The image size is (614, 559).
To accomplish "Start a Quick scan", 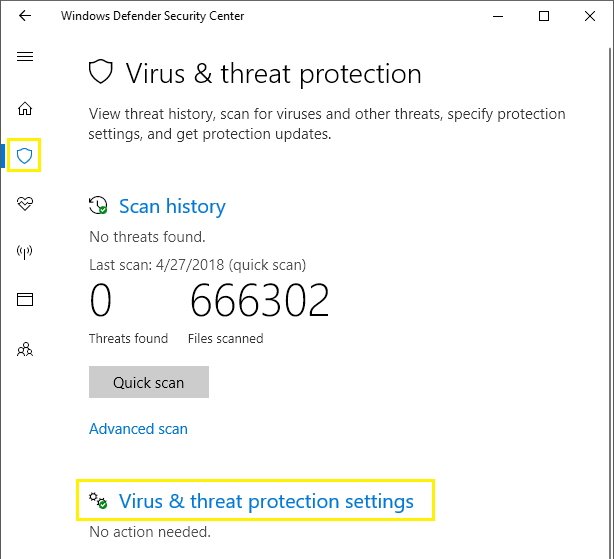I will click(149, 382).
